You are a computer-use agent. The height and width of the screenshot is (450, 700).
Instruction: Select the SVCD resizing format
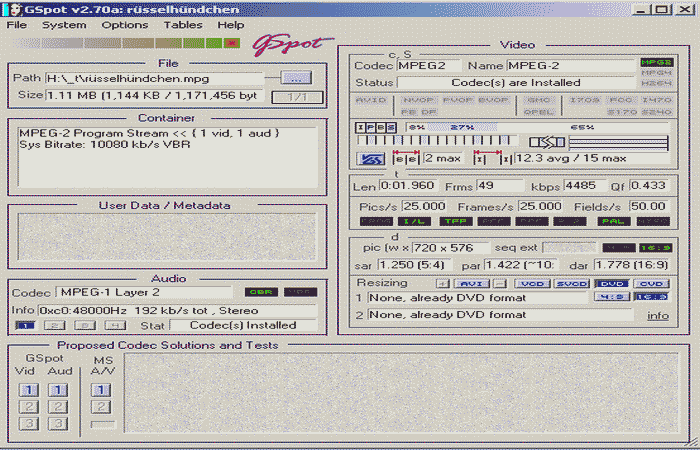[573, 284]
